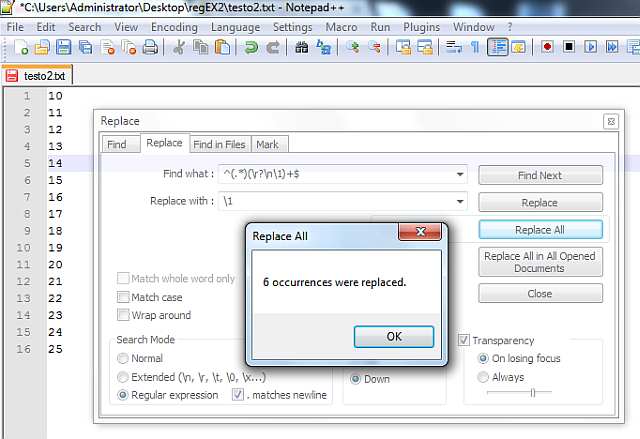Click the Zoom Out toolbar icon
The height and width of the screenshot is (439, 640).
click(374, 47)
